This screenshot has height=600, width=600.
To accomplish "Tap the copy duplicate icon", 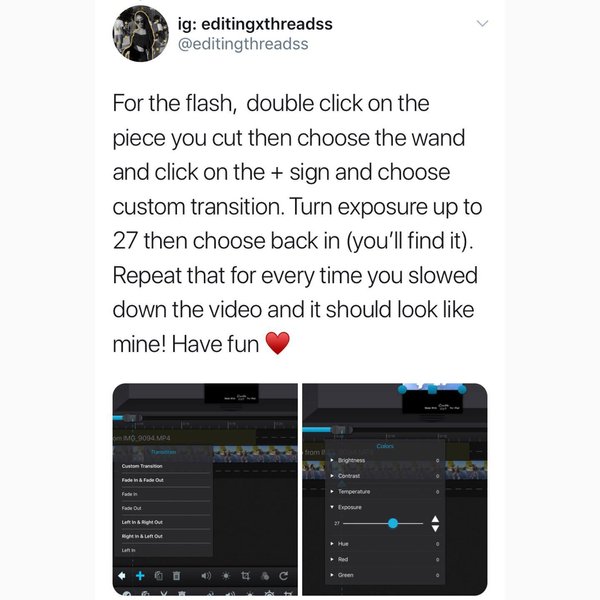I will 158,576.
